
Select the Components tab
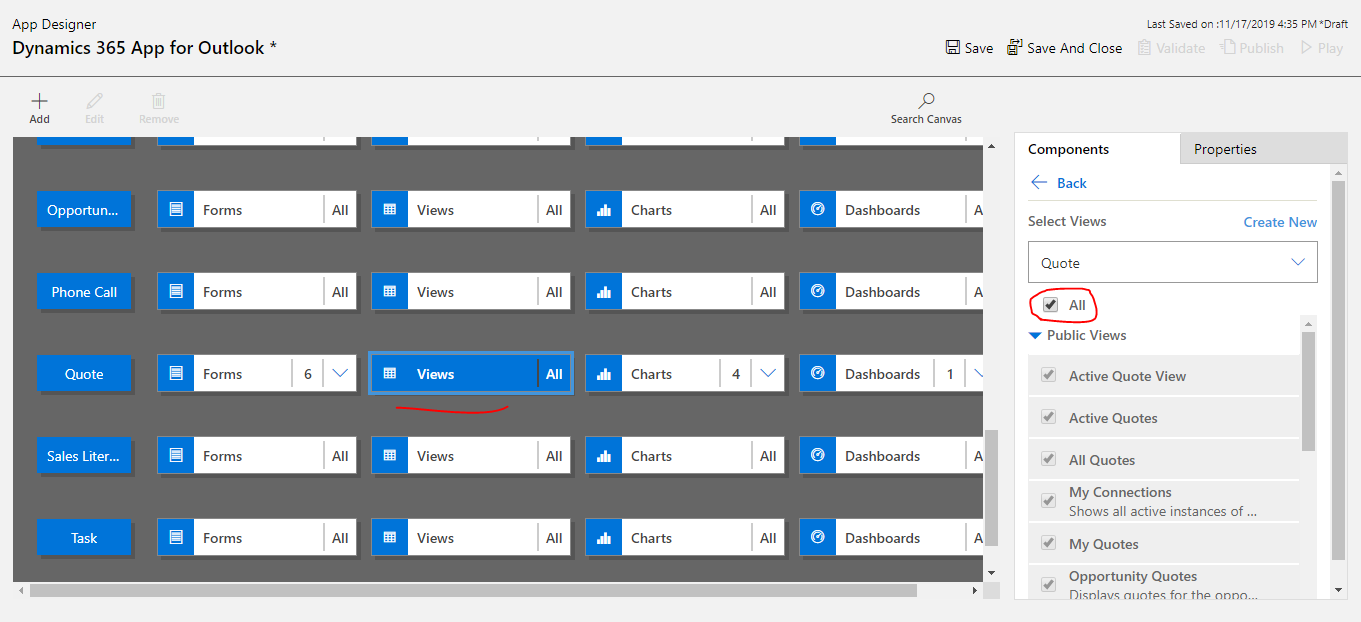[1070, 148]
